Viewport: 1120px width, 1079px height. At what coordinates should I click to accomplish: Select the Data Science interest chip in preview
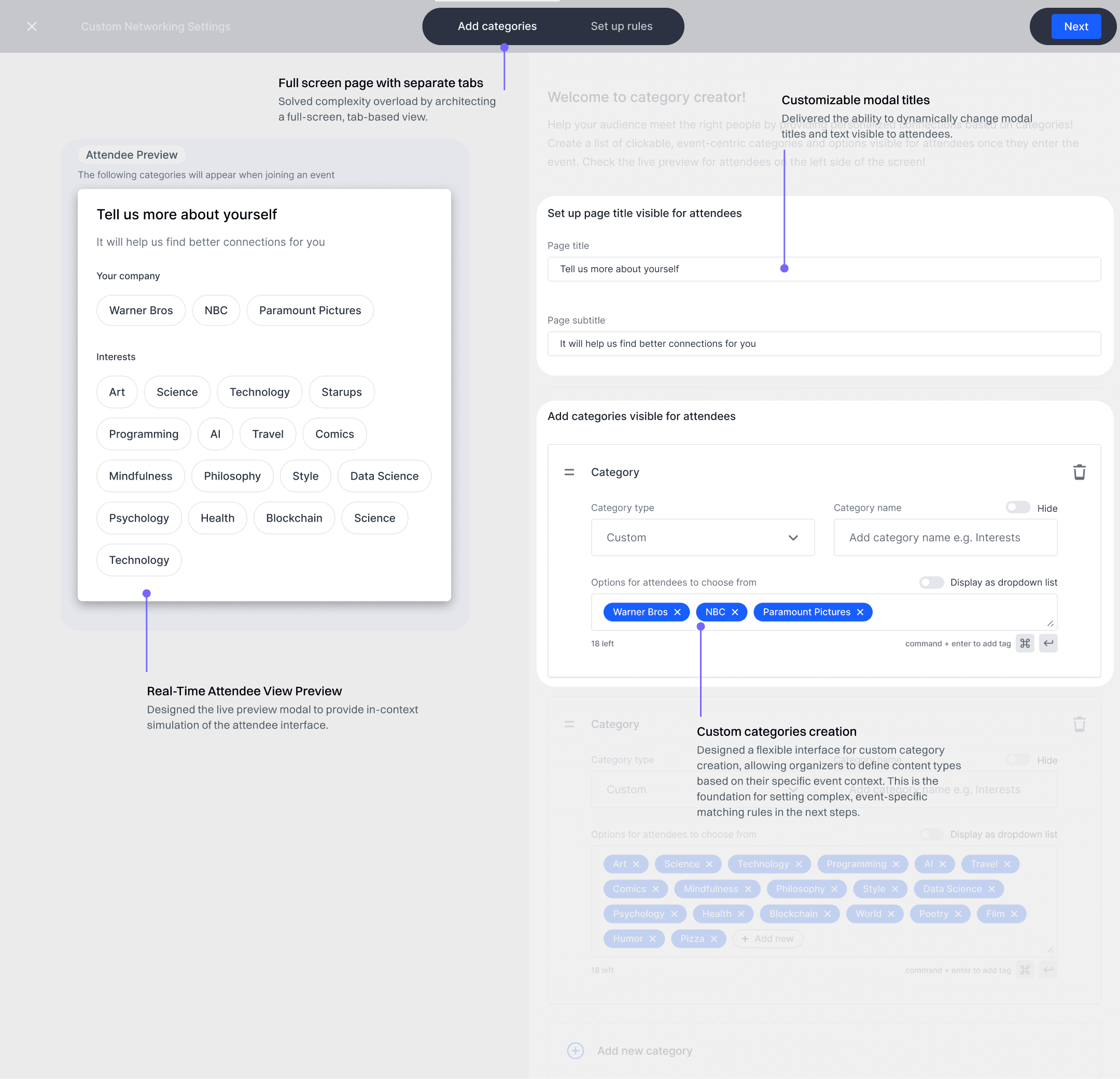coord(384,476)
